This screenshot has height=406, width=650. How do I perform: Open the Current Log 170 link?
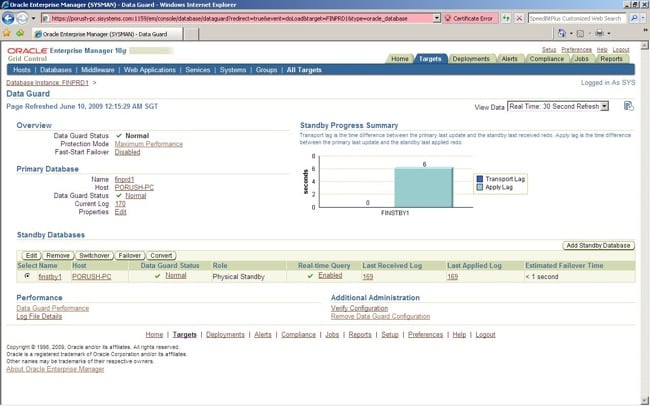pos(120,204)
